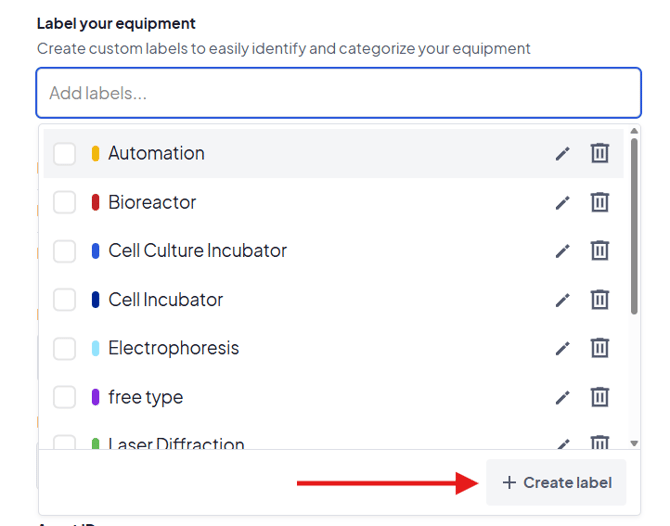
Task: Choose the Cell Incubator list entry
Action: pos(166,300)
